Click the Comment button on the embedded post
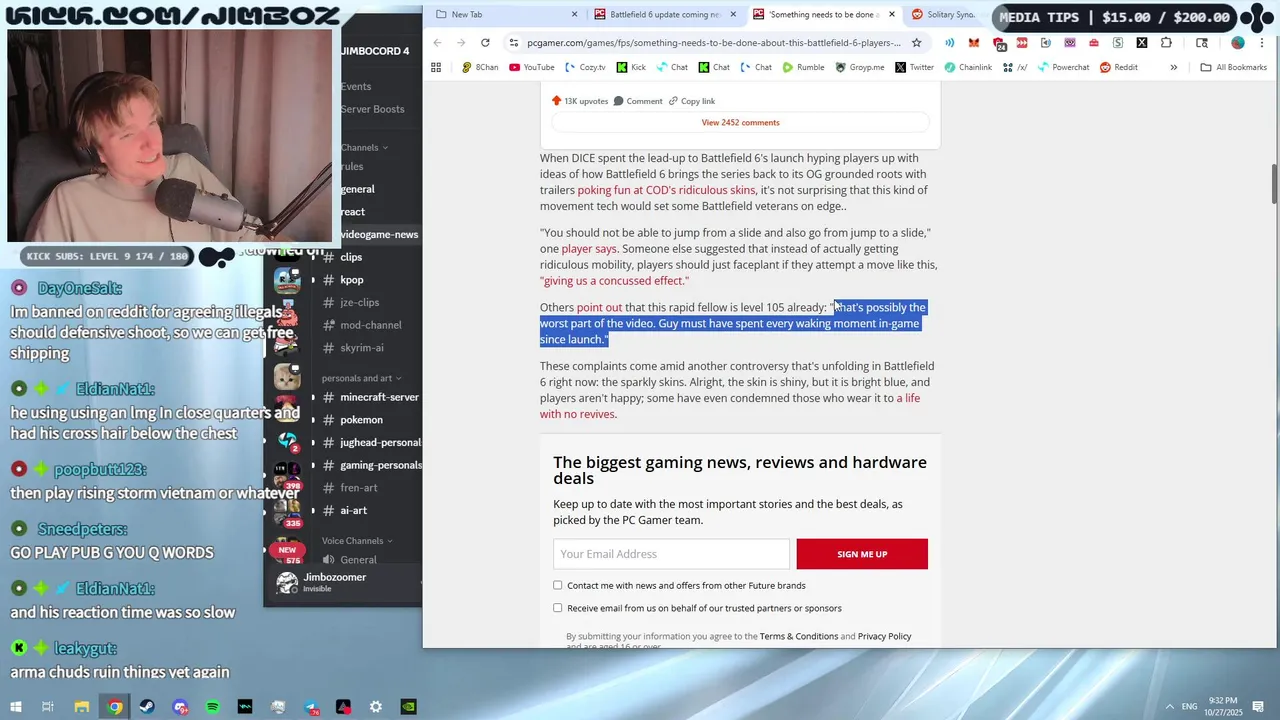Viewport: 1280px width, 720px height. (638, 101)
